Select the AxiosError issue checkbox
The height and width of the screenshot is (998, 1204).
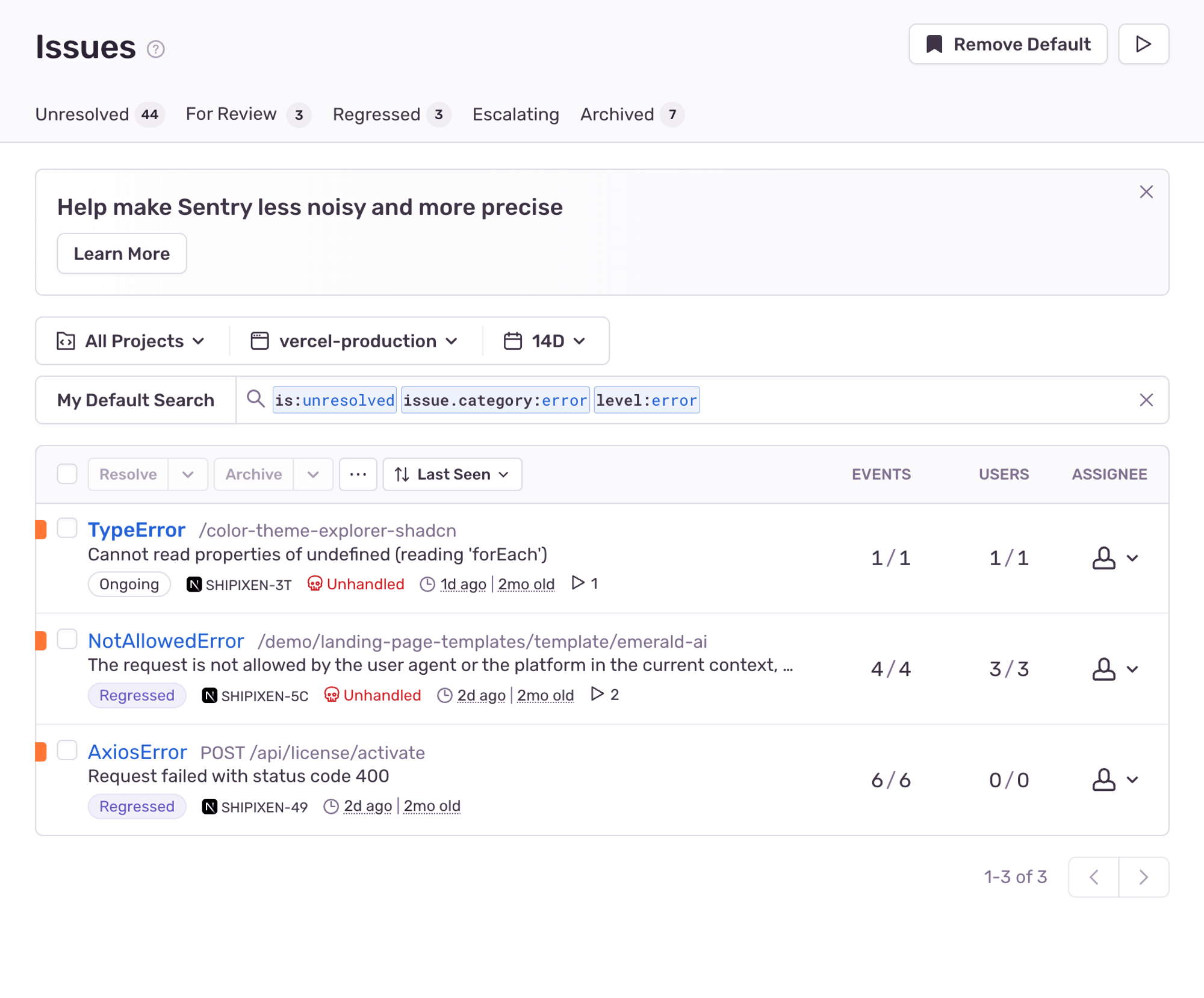coord(67,751)
